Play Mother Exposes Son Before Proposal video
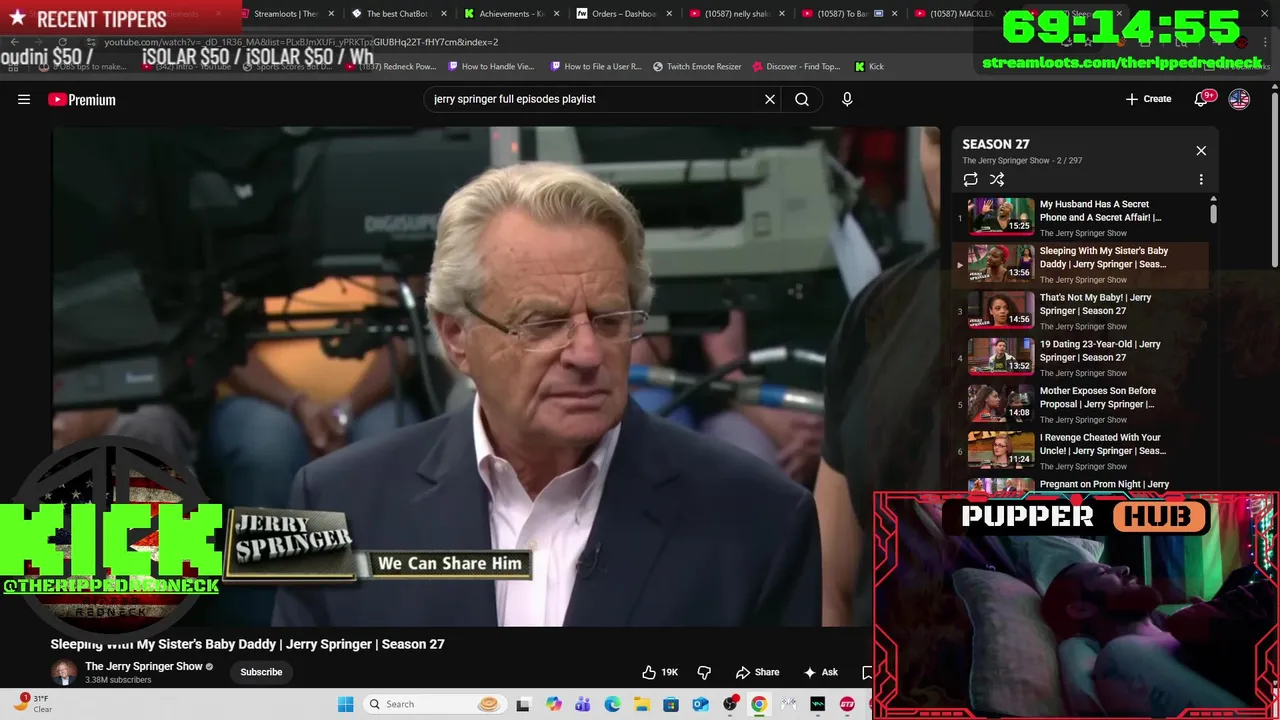This screenshot has height=720, width=1280. point(1080,404)
